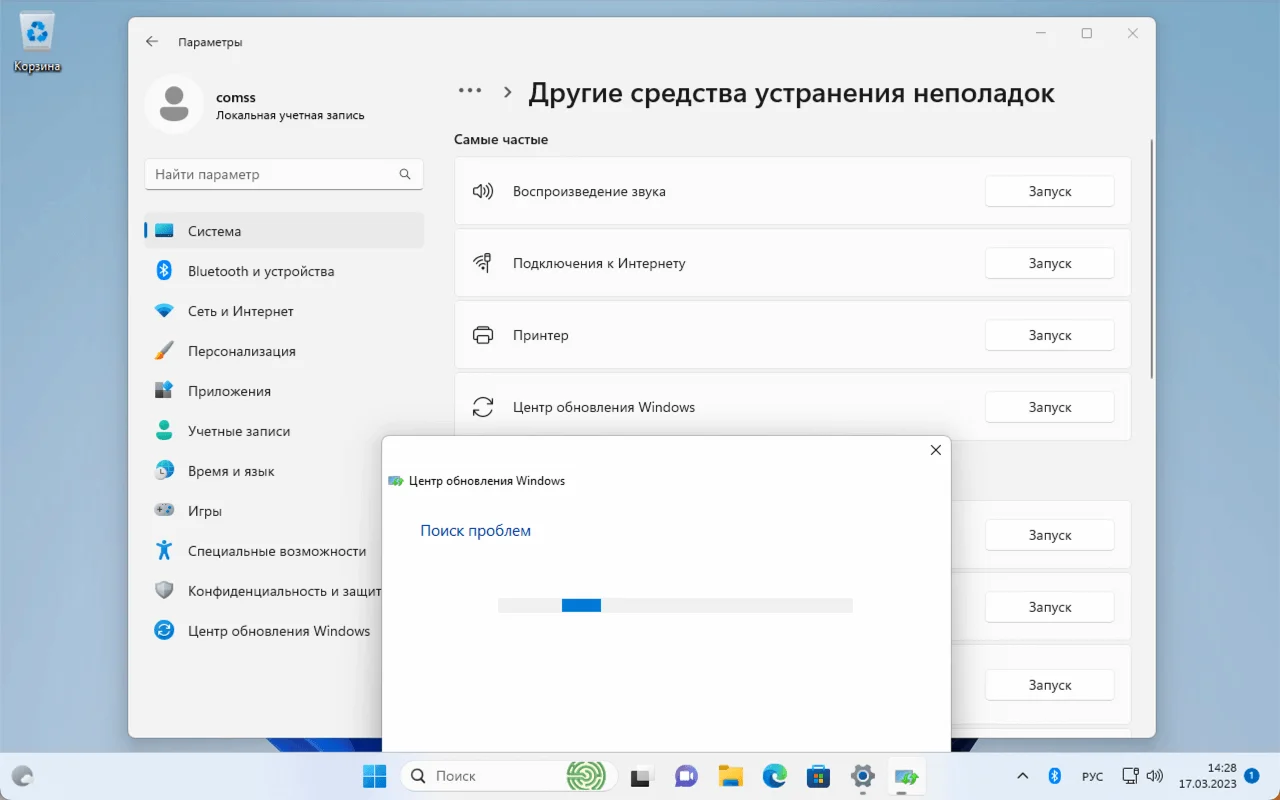Click the Windows Start button
1280x800 pixels.
(374, 776)
